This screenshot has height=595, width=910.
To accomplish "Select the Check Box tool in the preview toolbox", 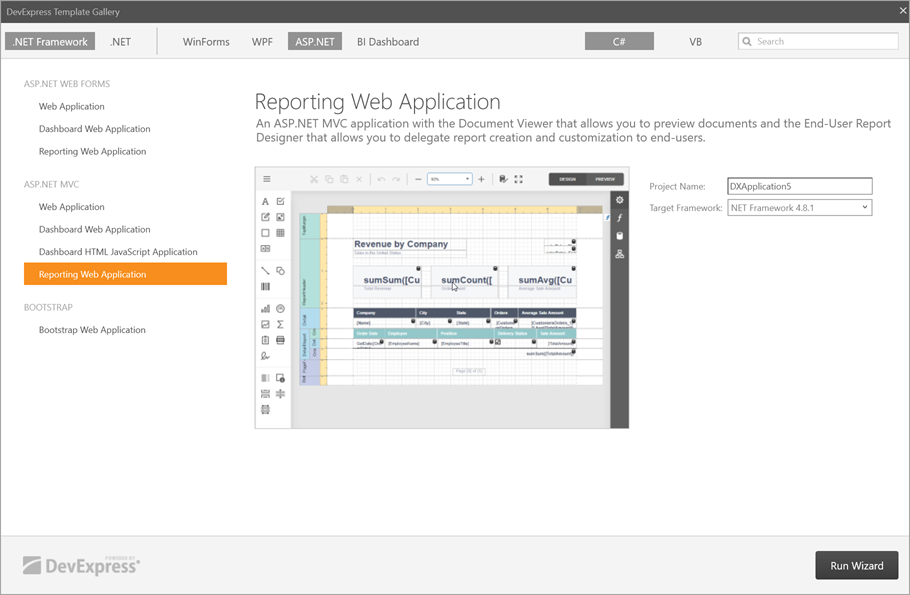I will tap(280, 201).
